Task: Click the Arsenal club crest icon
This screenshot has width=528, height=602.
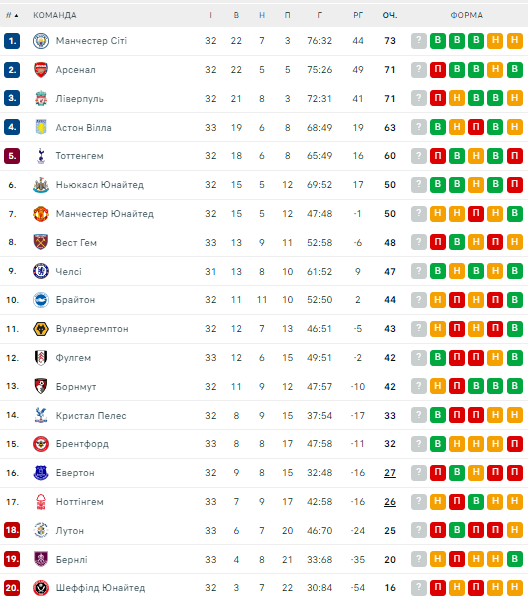Action: pyautogui.click(x=41, y=70)
